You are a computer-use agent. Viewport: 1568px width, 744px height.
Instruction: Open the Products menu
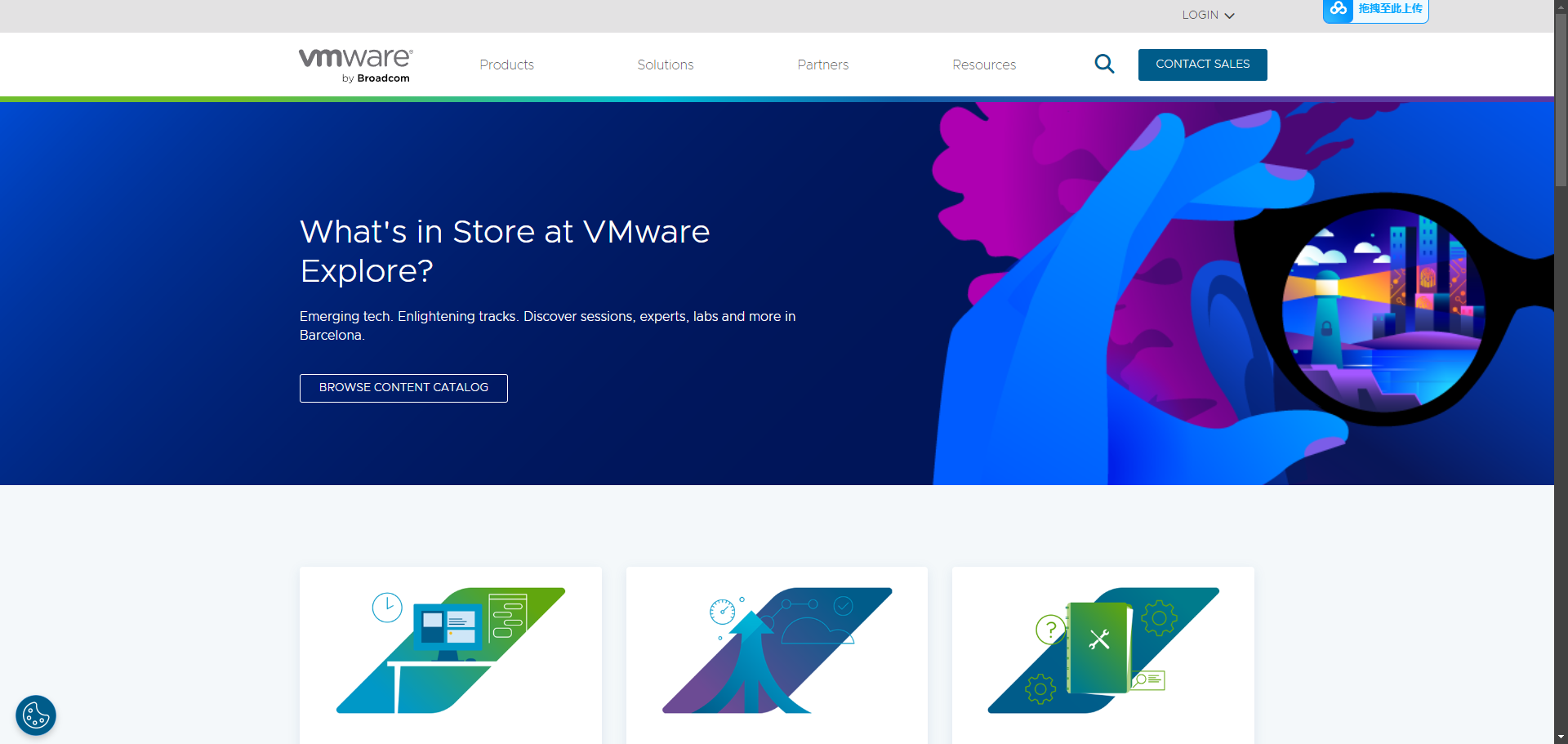coord(506,65)
